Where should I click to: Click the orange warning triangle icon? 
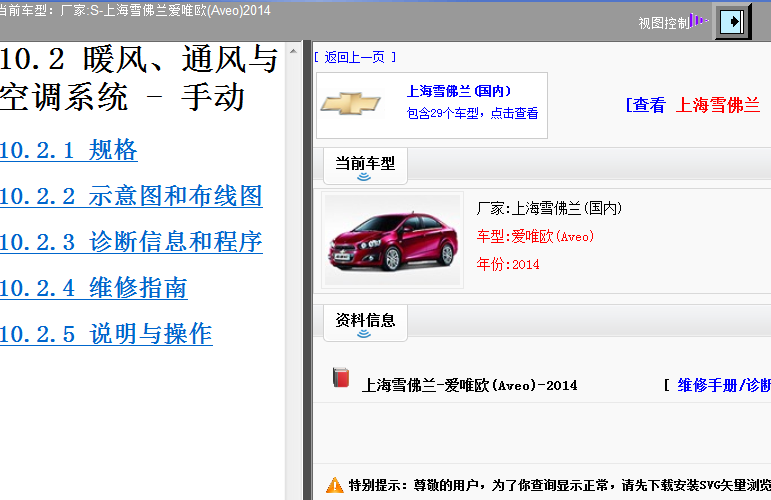click(x=335, y=485)
